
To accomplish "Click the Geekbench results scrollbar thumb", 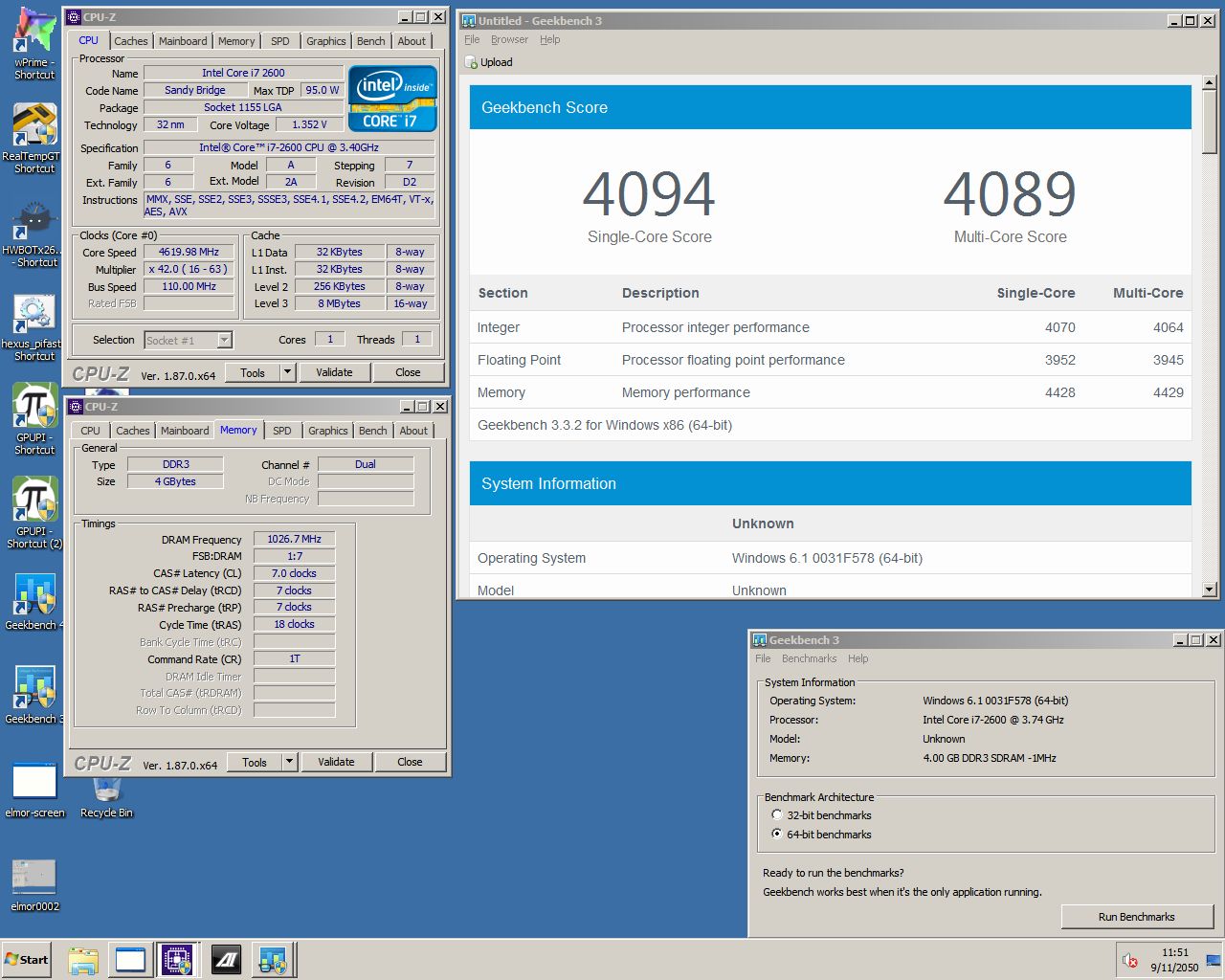I will tap(1210, 121).
